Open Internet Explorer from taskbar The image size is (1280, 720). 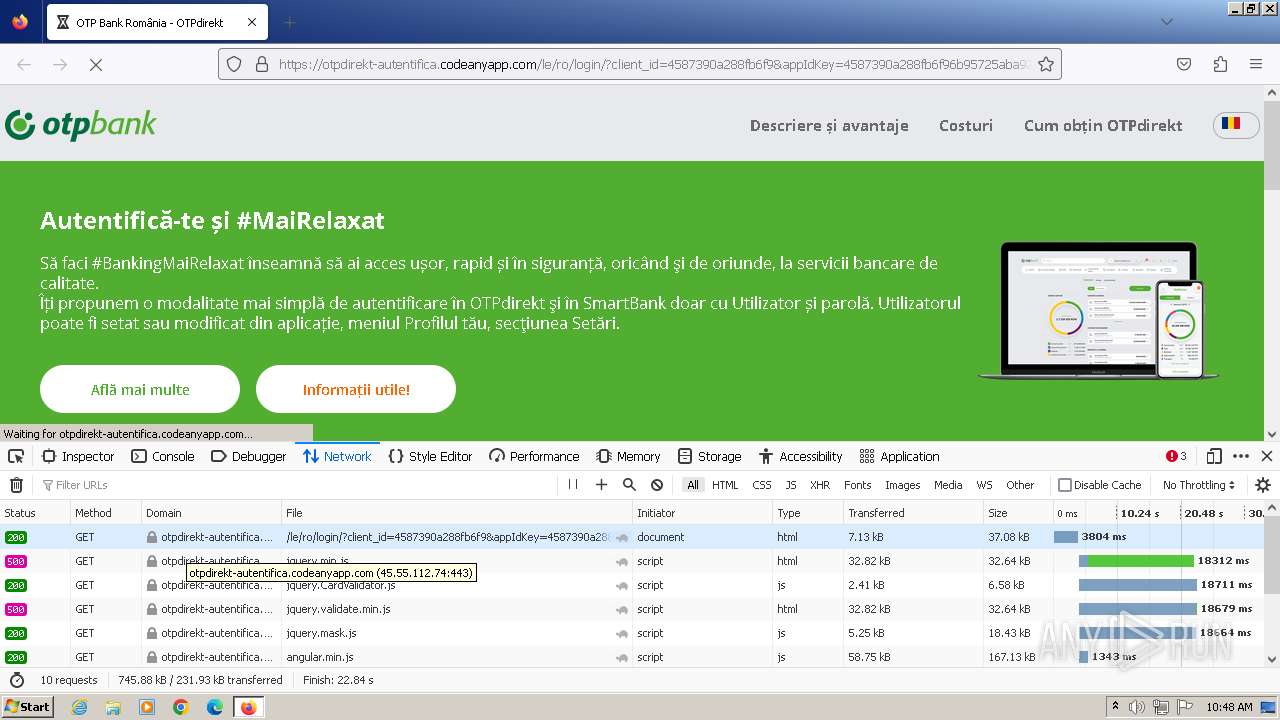(x=79, y=707)
